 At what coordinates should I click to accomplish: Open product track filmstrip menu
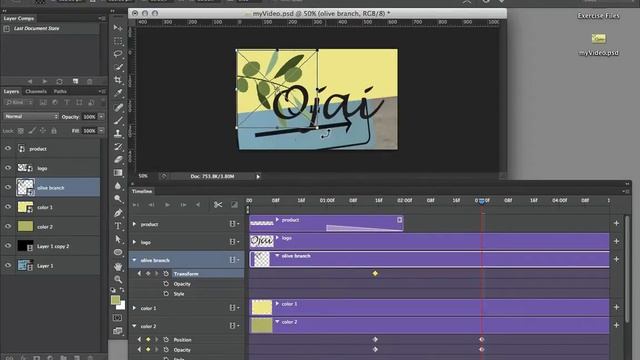tap(234, 224)
